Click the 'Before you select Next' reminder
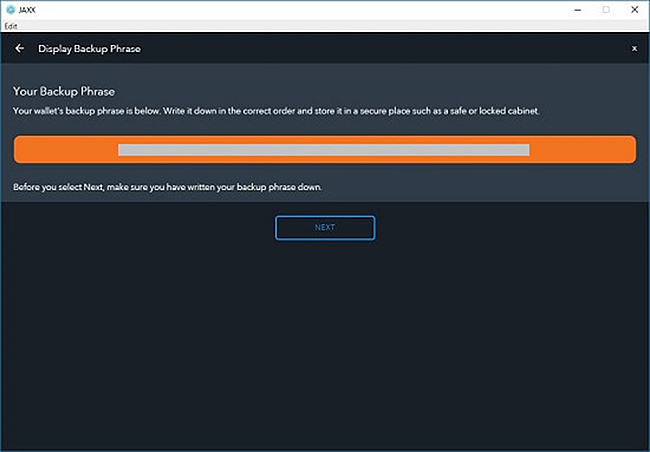Screen dimensions: 650x452 click(x=167, y=188)
